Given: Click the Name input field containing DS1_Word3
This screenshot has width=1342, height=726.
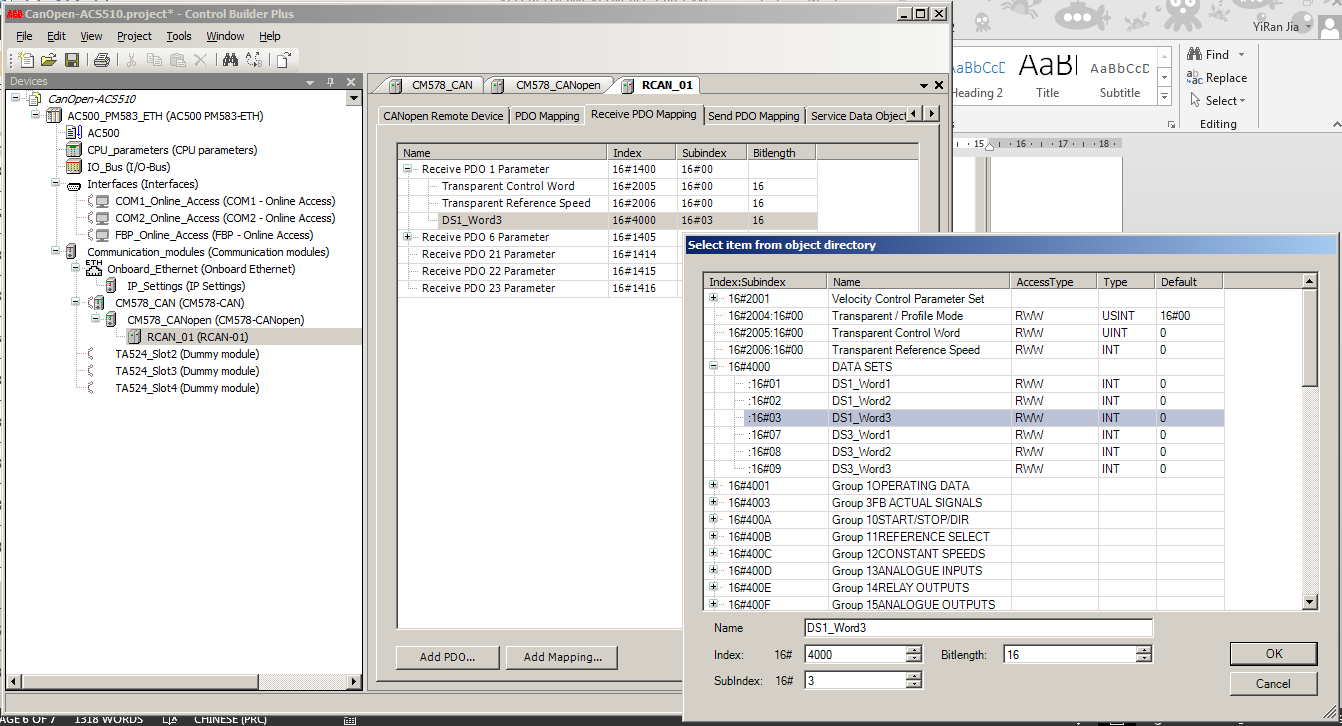Looking at the screenshot, I should pos(978,628).
